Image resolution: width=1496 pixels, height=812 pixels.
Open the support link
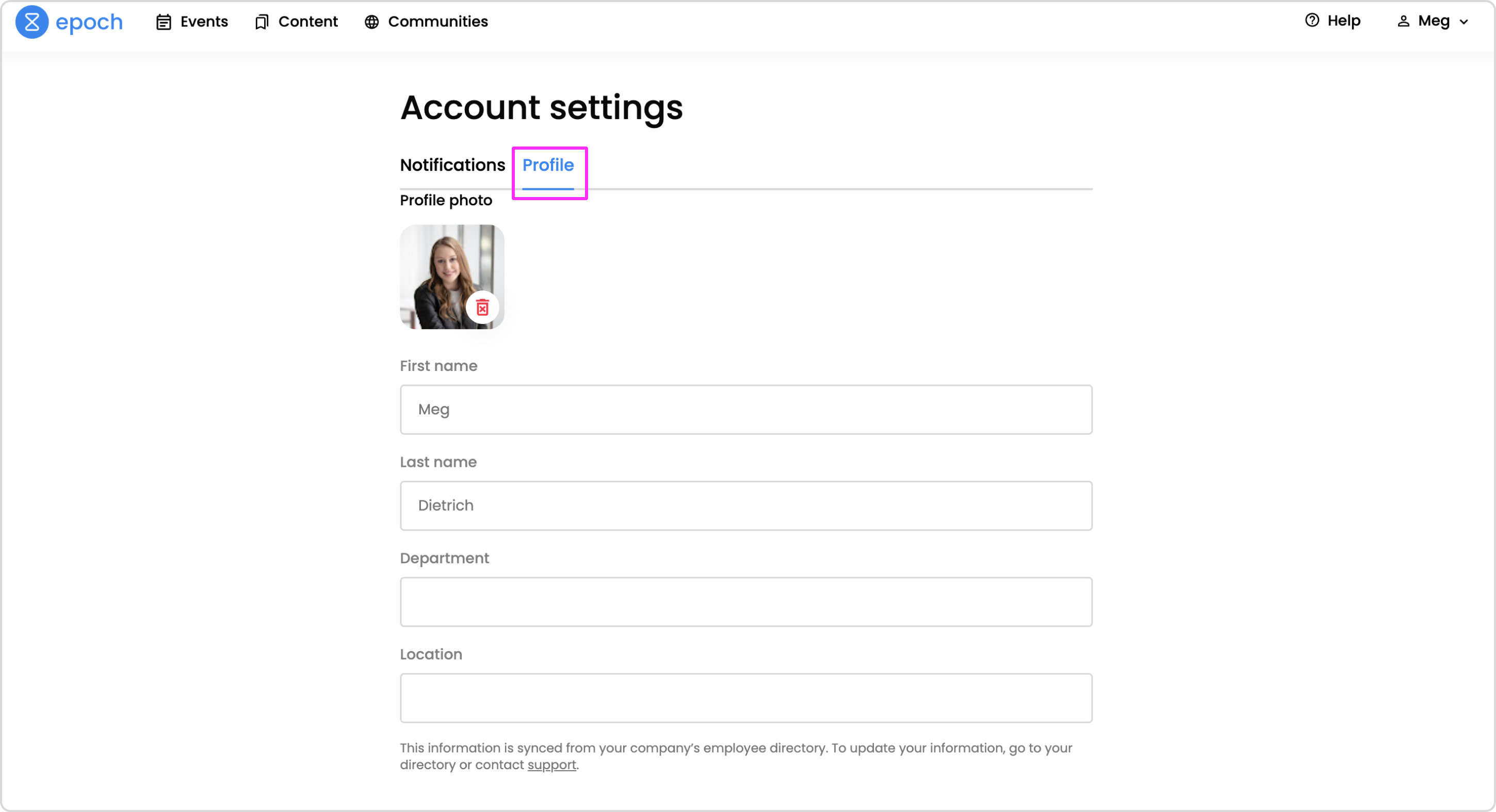[551, 765]
